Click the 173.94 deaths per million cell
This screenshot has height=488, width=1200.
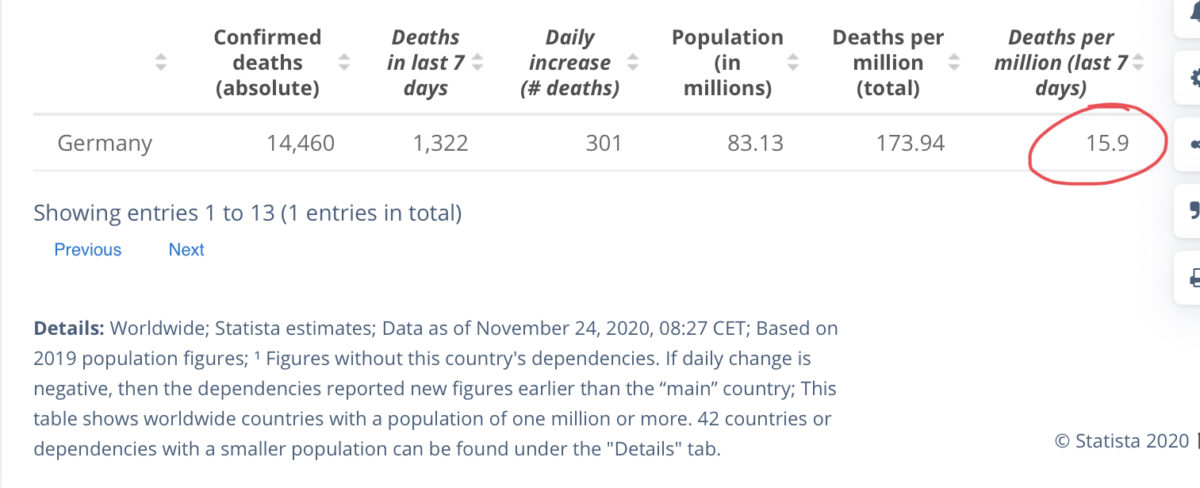coord(910,143)
